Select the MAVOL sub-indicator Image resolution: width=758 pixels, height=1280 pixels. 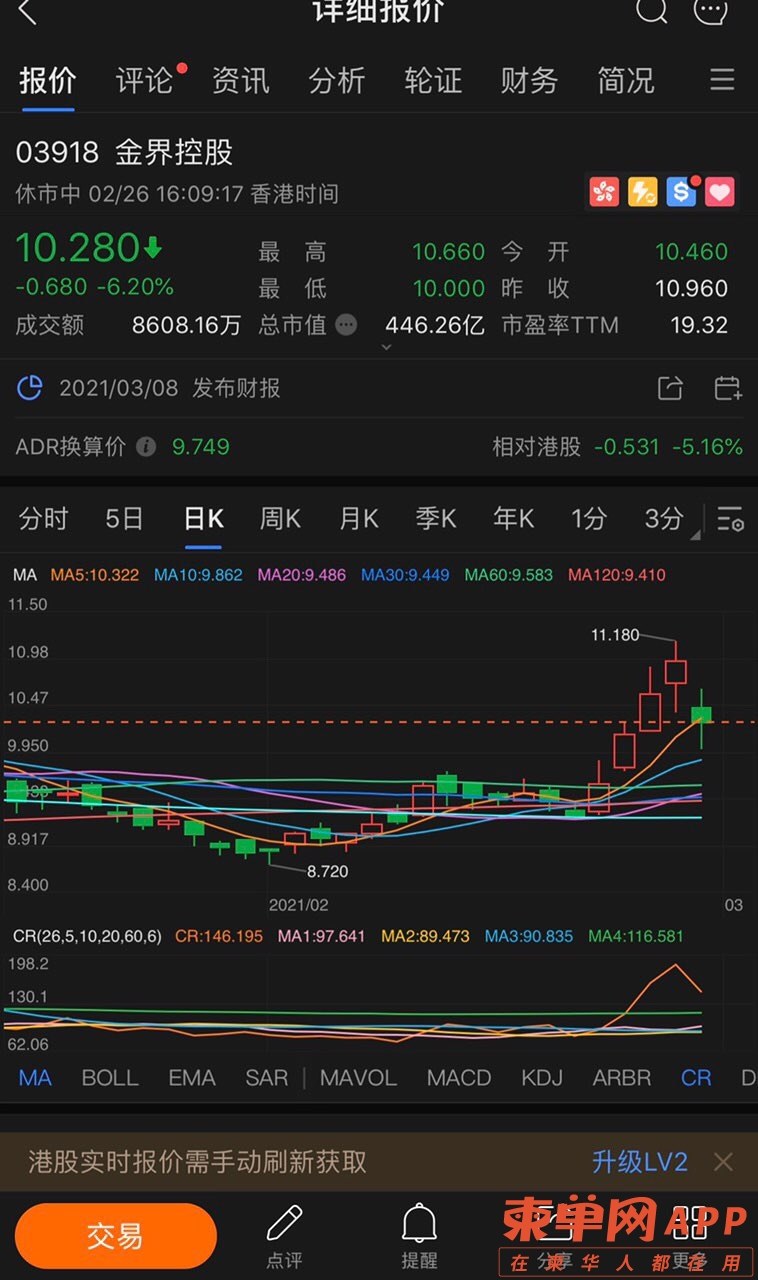(x=359, y=1078)
